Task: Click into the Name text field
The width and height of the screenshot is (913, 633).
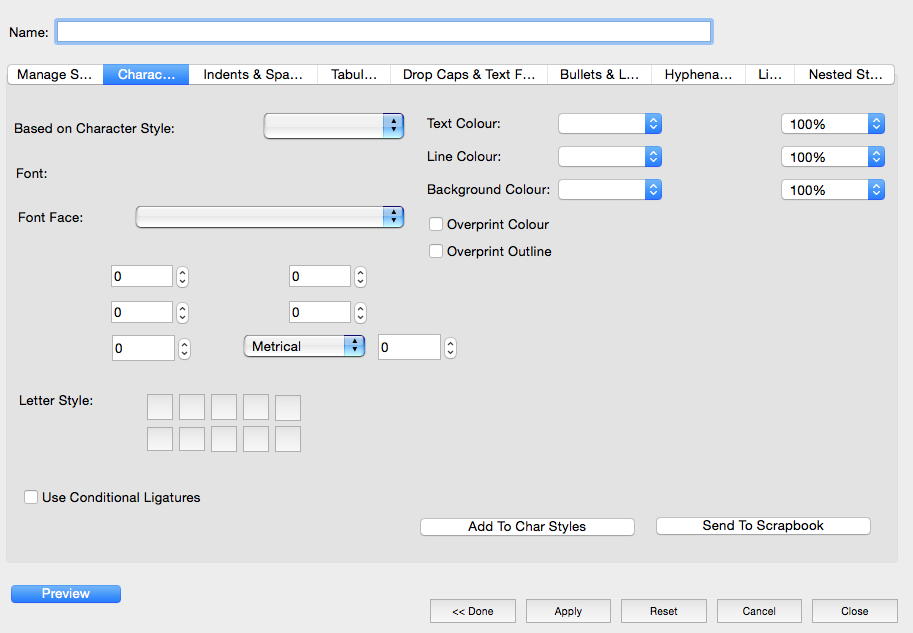Action: 383,32
